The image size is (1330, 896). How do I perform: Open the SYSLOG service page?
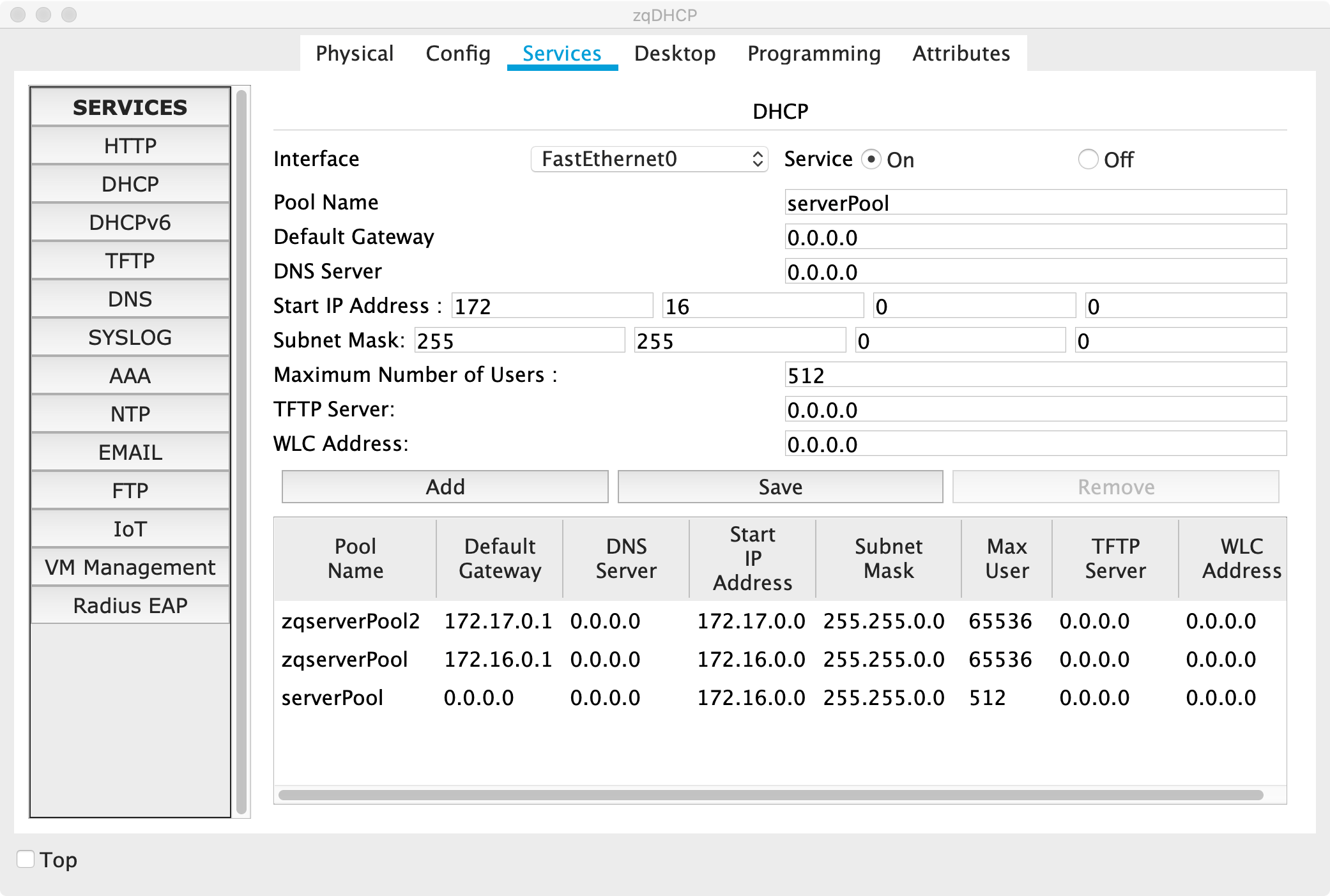coord(130,337)
